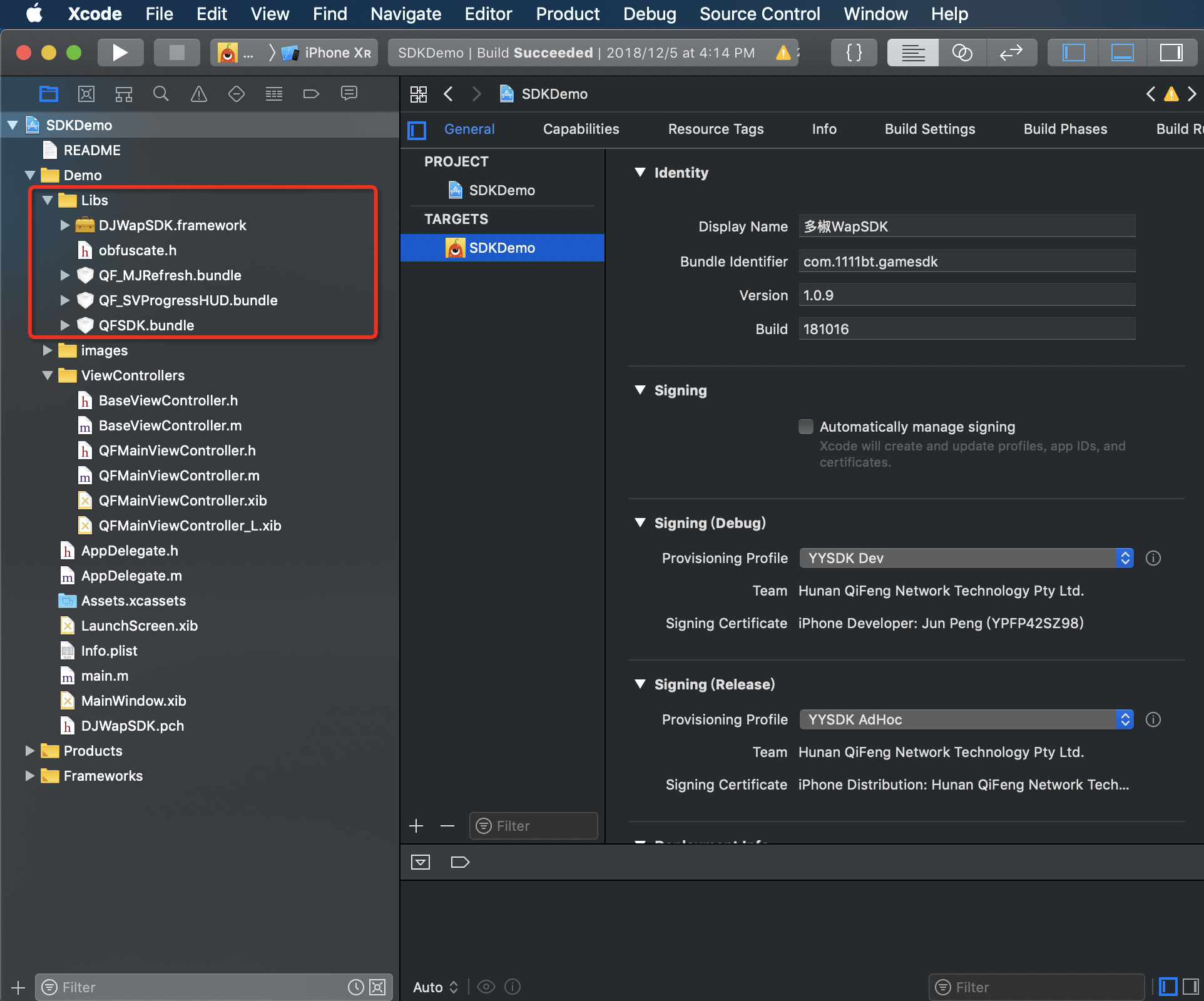This screenshot has width=1204, height=1001.
Task: Collapse the Libs folder
Action: (x=48, y=200)
